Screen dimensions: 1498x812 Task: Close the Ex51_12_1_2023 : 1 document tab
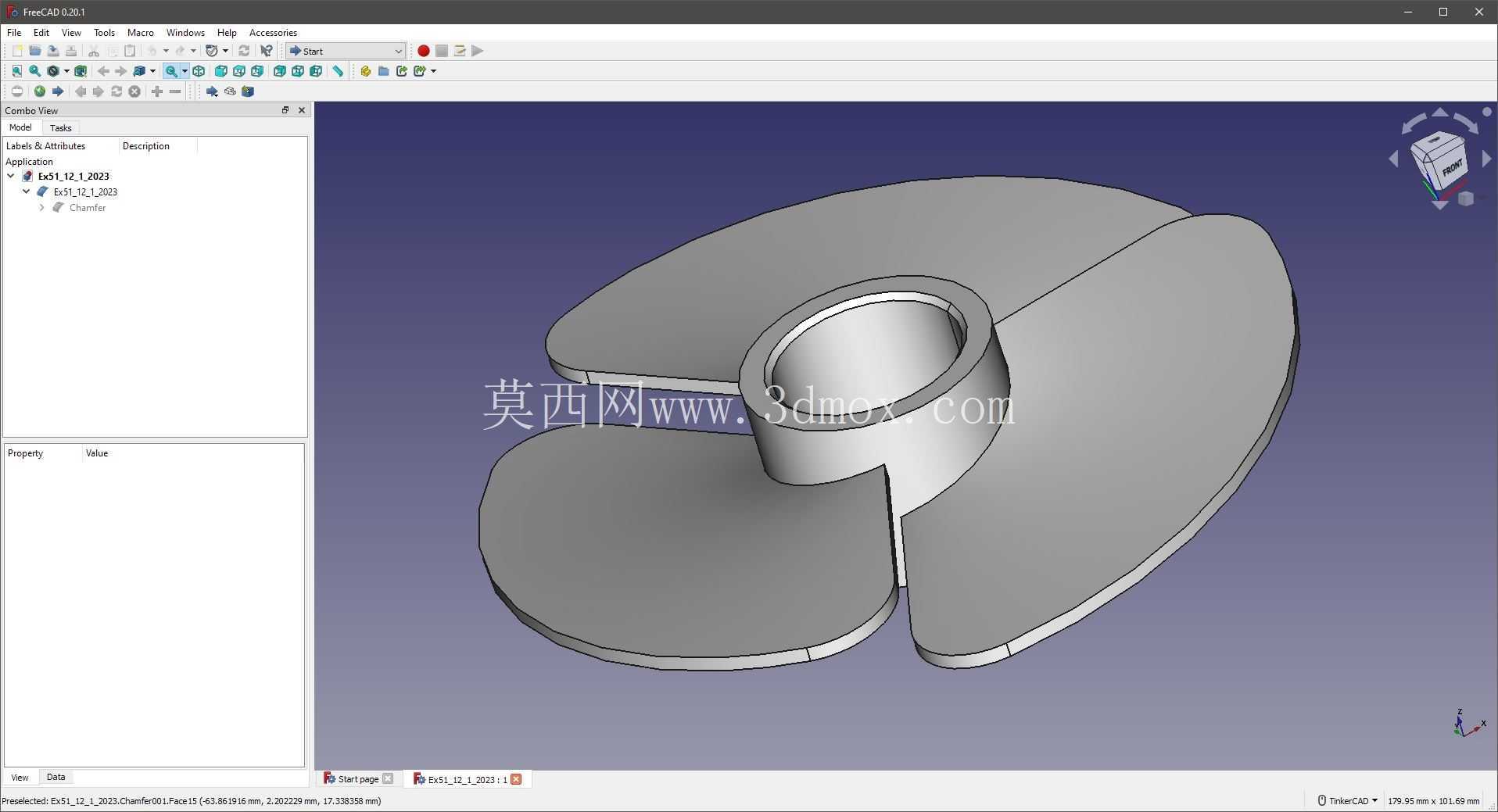pyautogui.click(x=517, y=779)
